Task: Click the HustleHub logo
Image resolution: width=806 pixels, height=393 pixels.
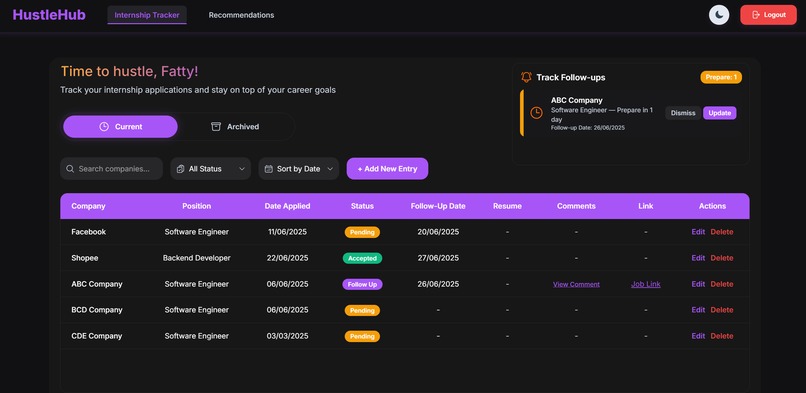Action: pos(49,15)
